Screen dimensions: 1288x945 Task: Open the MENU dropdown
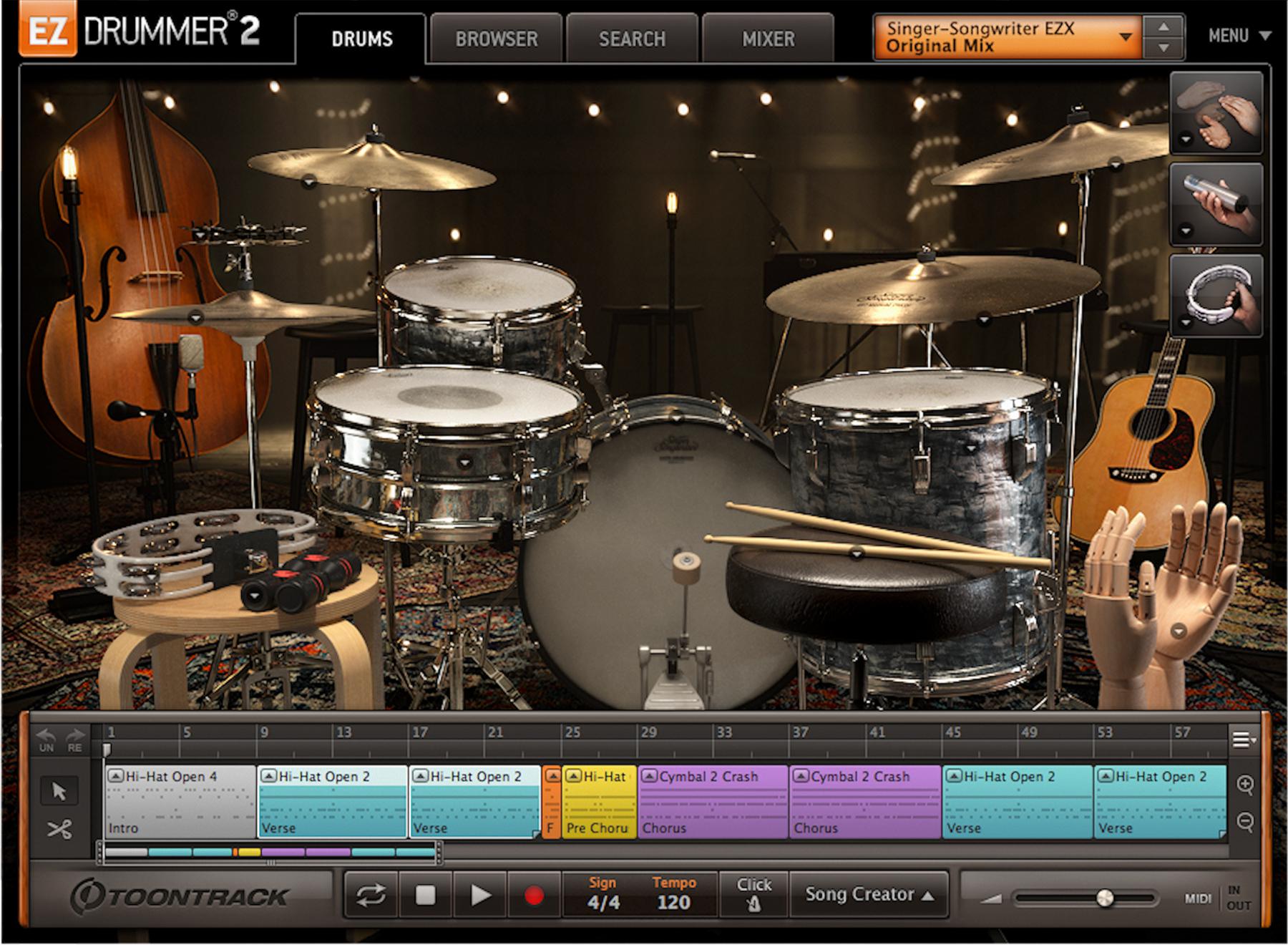[1239, 35]
